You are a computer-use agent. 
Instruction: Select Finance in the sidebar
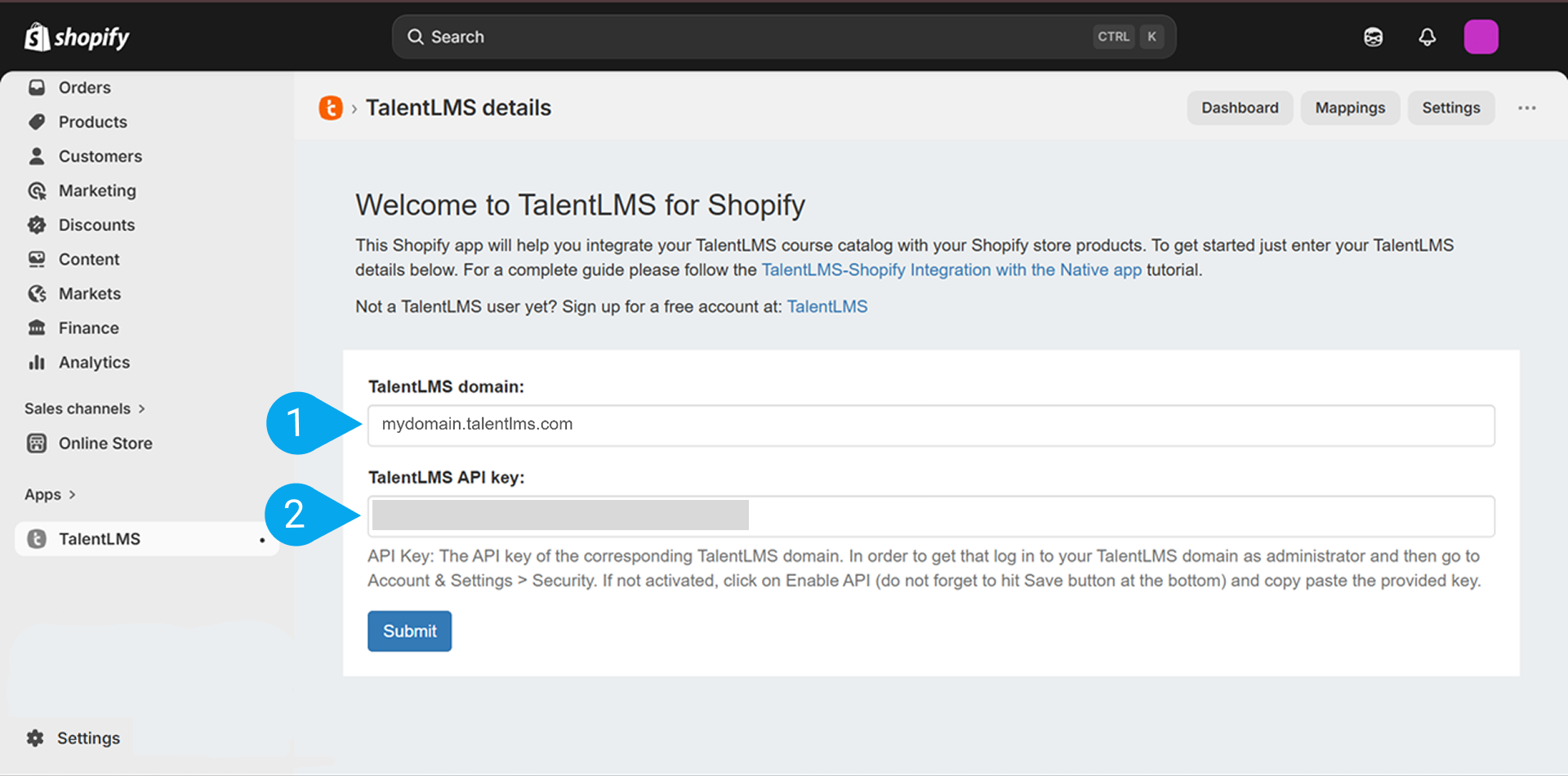89,328
